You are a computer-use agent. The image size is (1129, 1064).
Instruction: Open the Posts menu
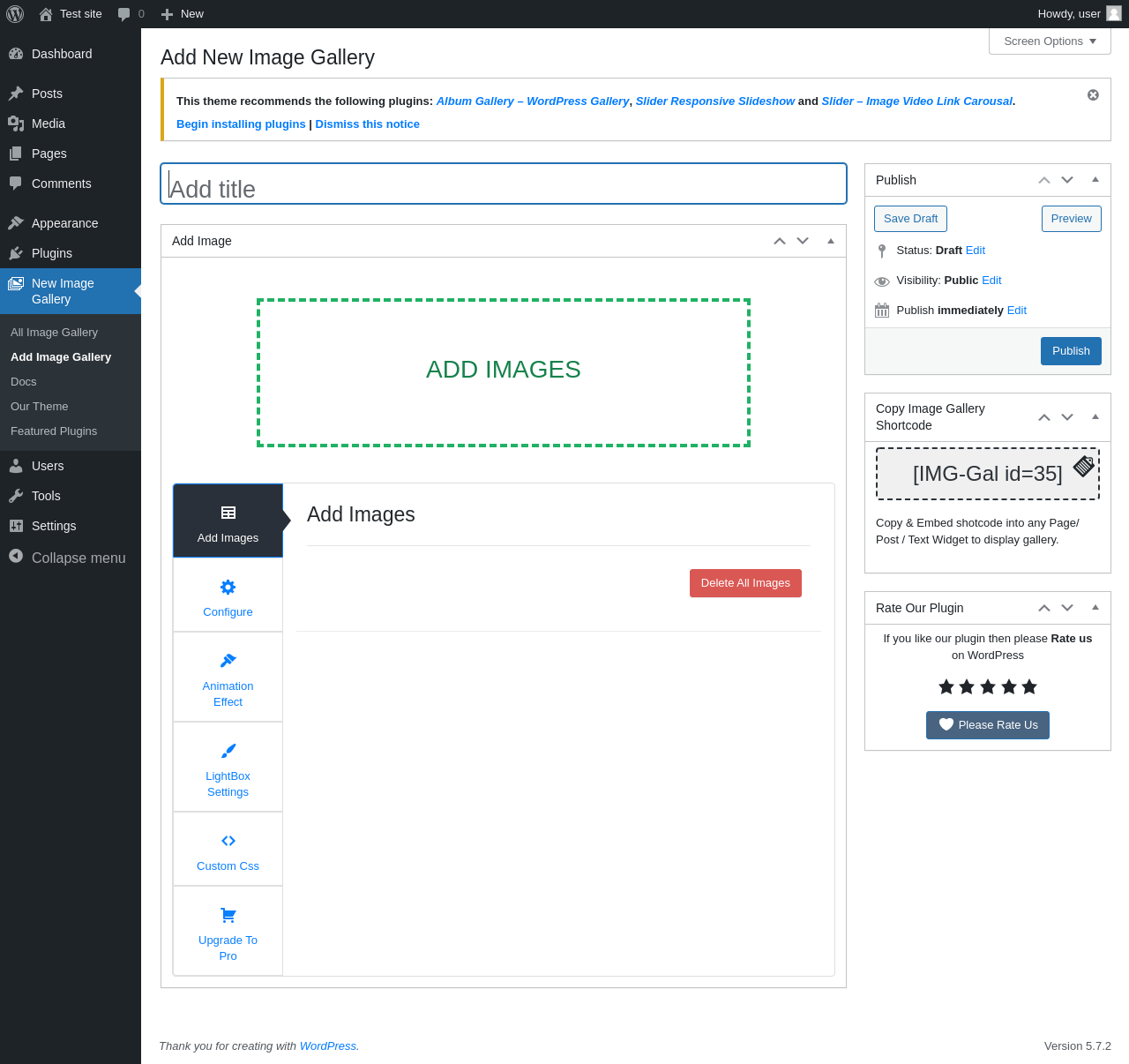[71, 94]
